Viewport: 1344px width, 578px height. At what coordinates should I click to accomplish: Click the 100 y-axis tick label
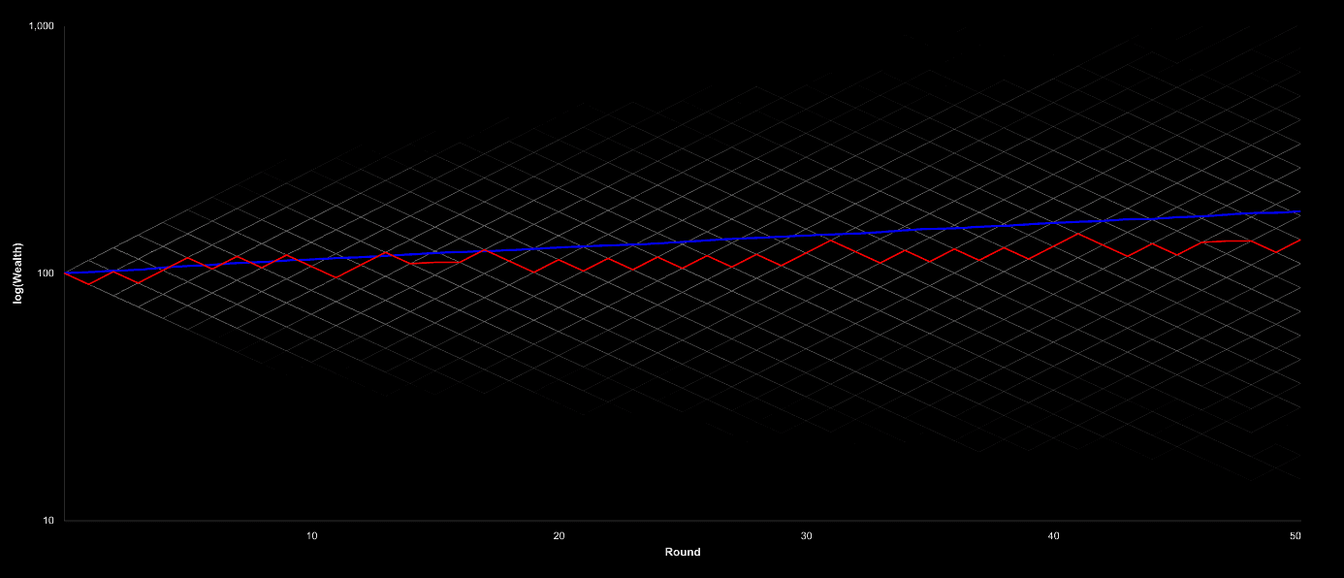tap(47, 273)
